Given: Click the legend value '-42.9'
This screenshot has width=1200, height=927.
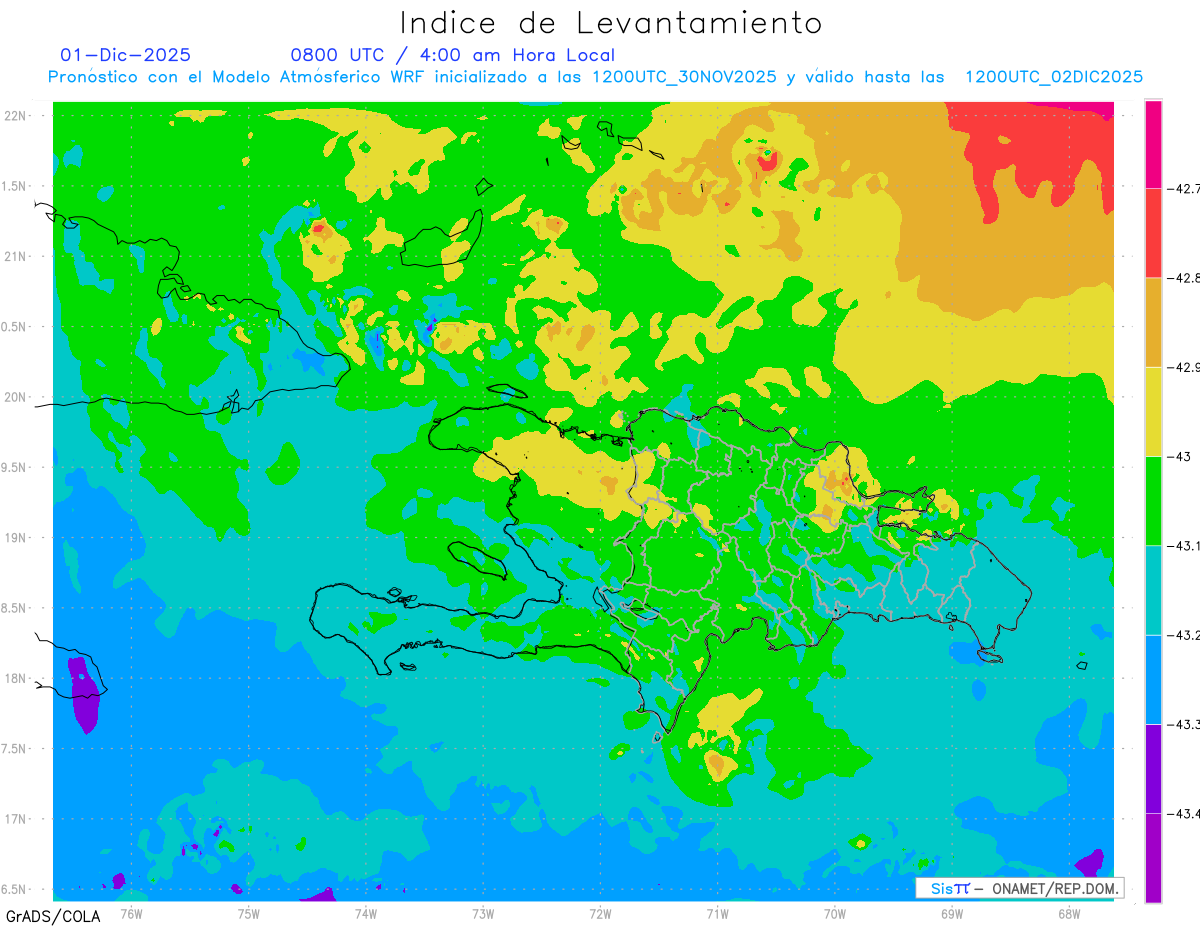Looking at the screenshot, I should (1184, 367).
